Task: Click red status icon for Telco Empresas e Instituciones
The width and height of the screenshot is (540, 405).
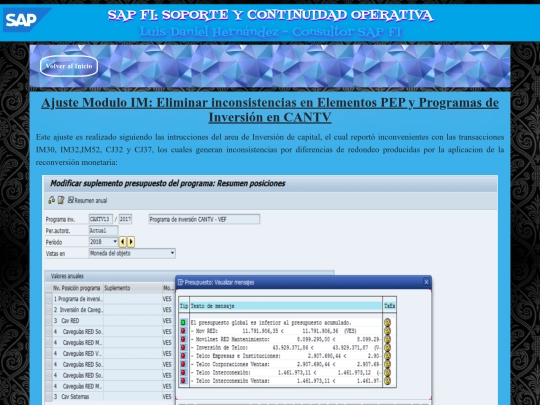Action: pos(183,356)
